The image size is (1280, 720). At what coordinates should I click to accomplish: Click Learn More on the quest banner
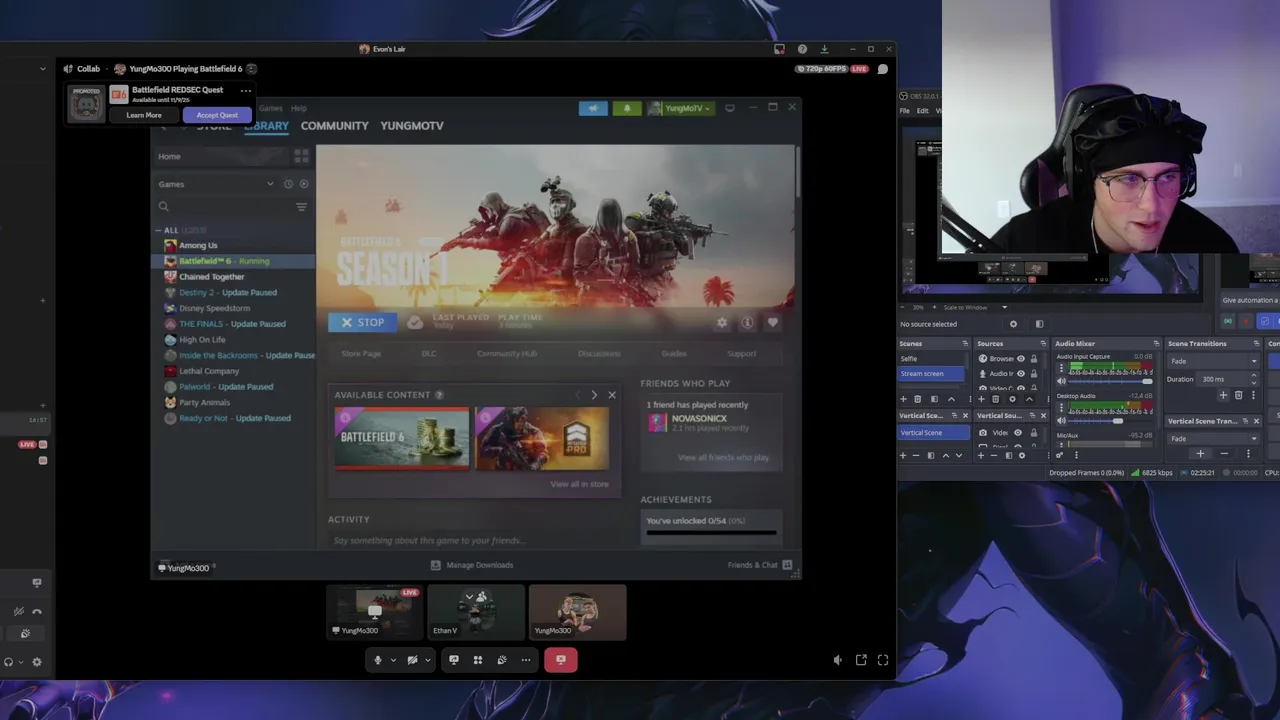144,115
